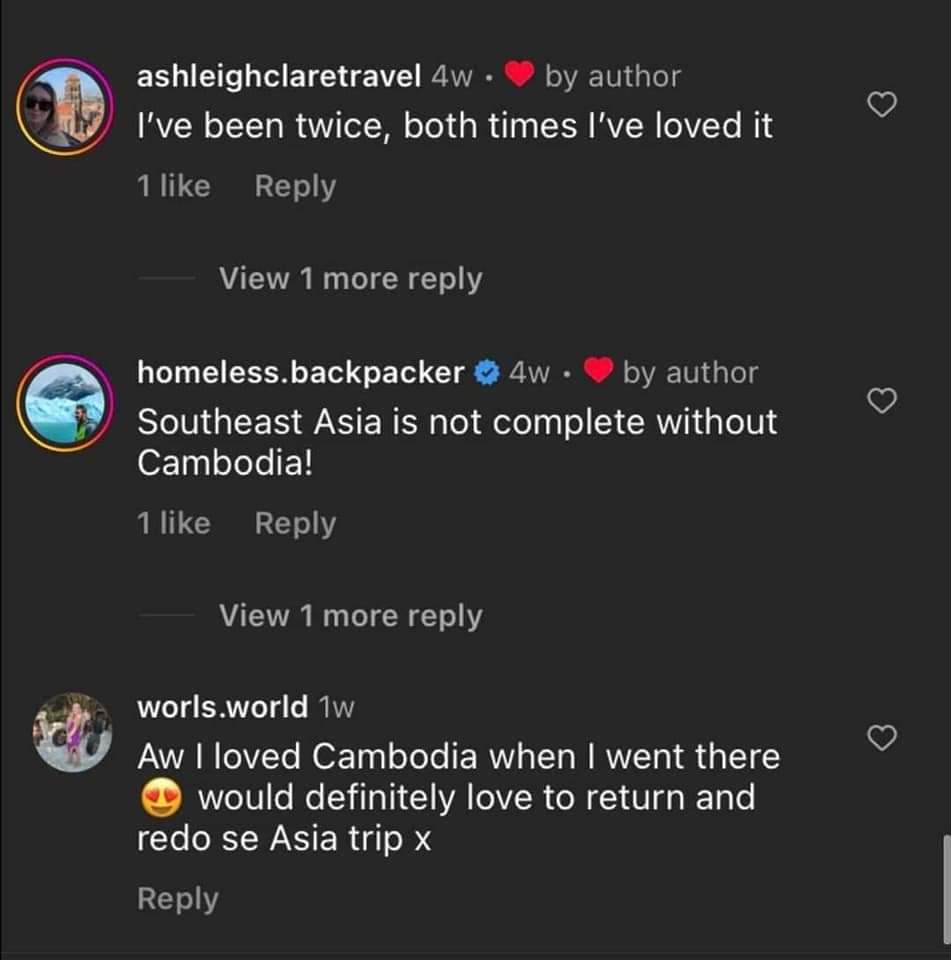View the 1 like on ashleighclaretravel's comment
Image resolution: width=951 pixels, height=960 pixels.
(173, 186)
